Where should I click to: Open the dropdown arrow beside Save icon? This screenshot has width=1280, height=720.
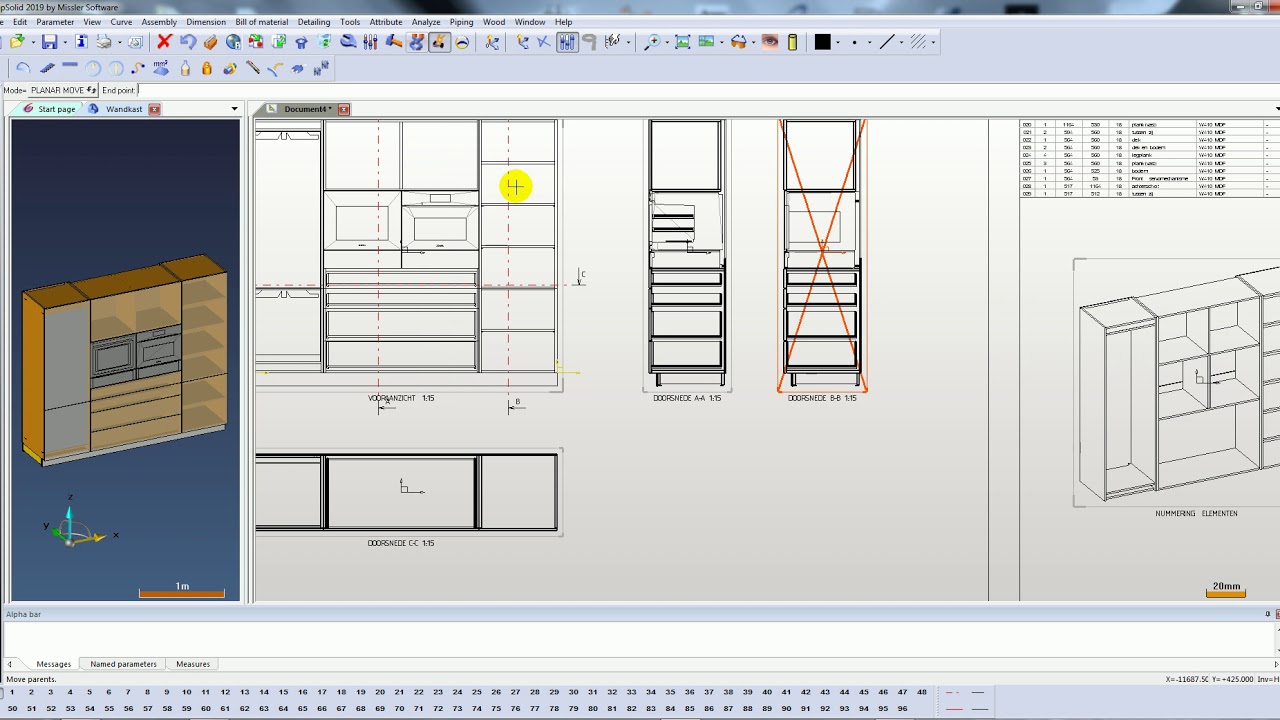[65, 42]
